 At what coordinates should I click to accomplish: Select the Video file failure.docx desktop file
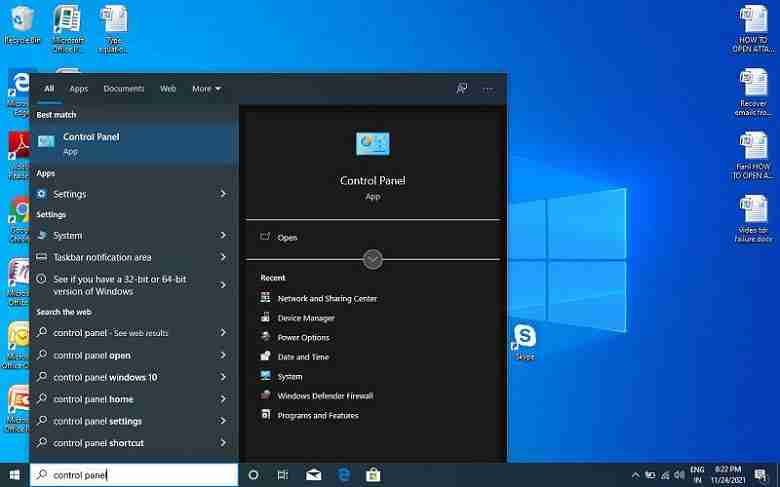pos(753,218)
